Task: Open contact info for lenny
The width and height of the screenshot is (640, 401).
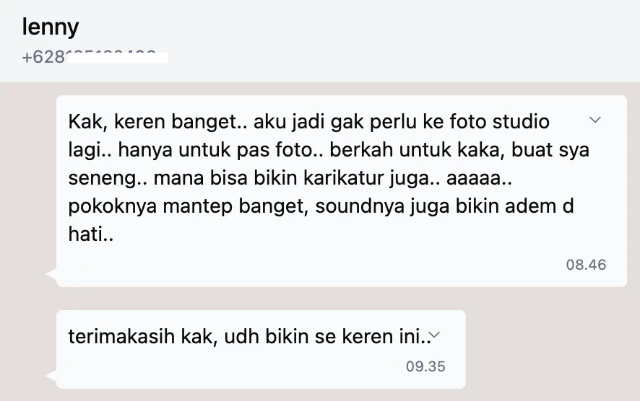Action: coord(50,27)
